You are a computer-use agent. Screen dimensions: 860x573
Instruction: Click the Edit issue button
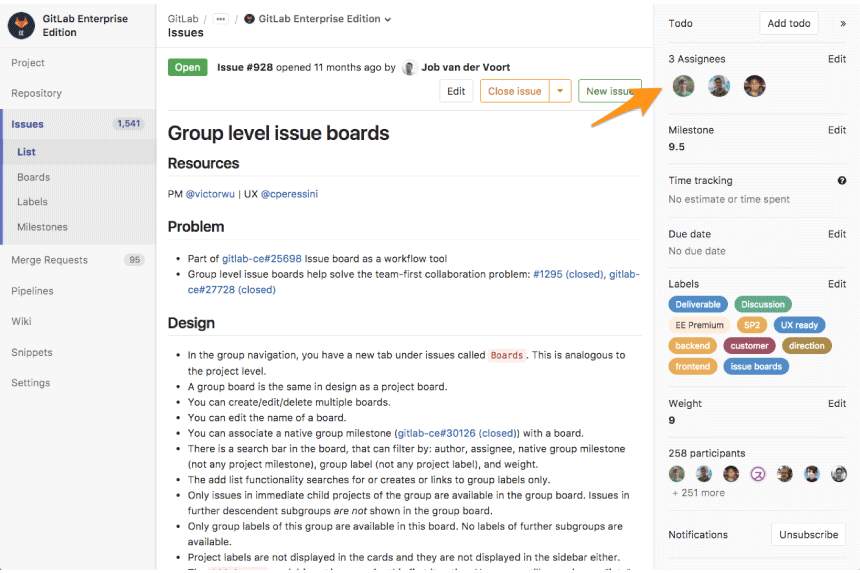[x=456, y=91]
